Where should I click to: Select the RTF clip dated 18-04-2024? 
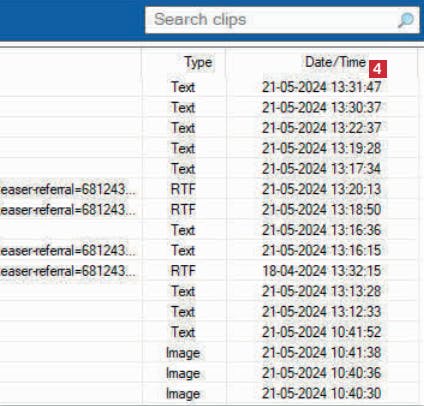click(209, 271)
